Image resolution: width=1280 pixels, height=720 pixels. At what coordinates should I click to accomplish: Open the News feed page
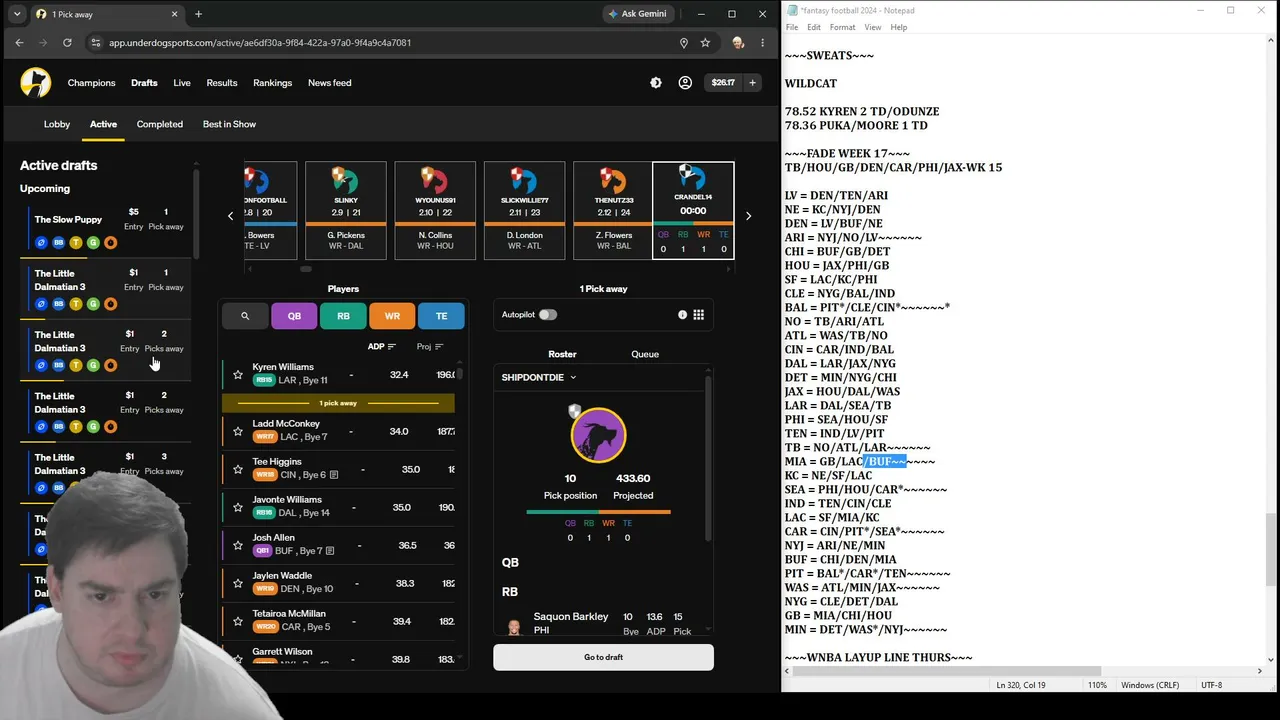330,83
